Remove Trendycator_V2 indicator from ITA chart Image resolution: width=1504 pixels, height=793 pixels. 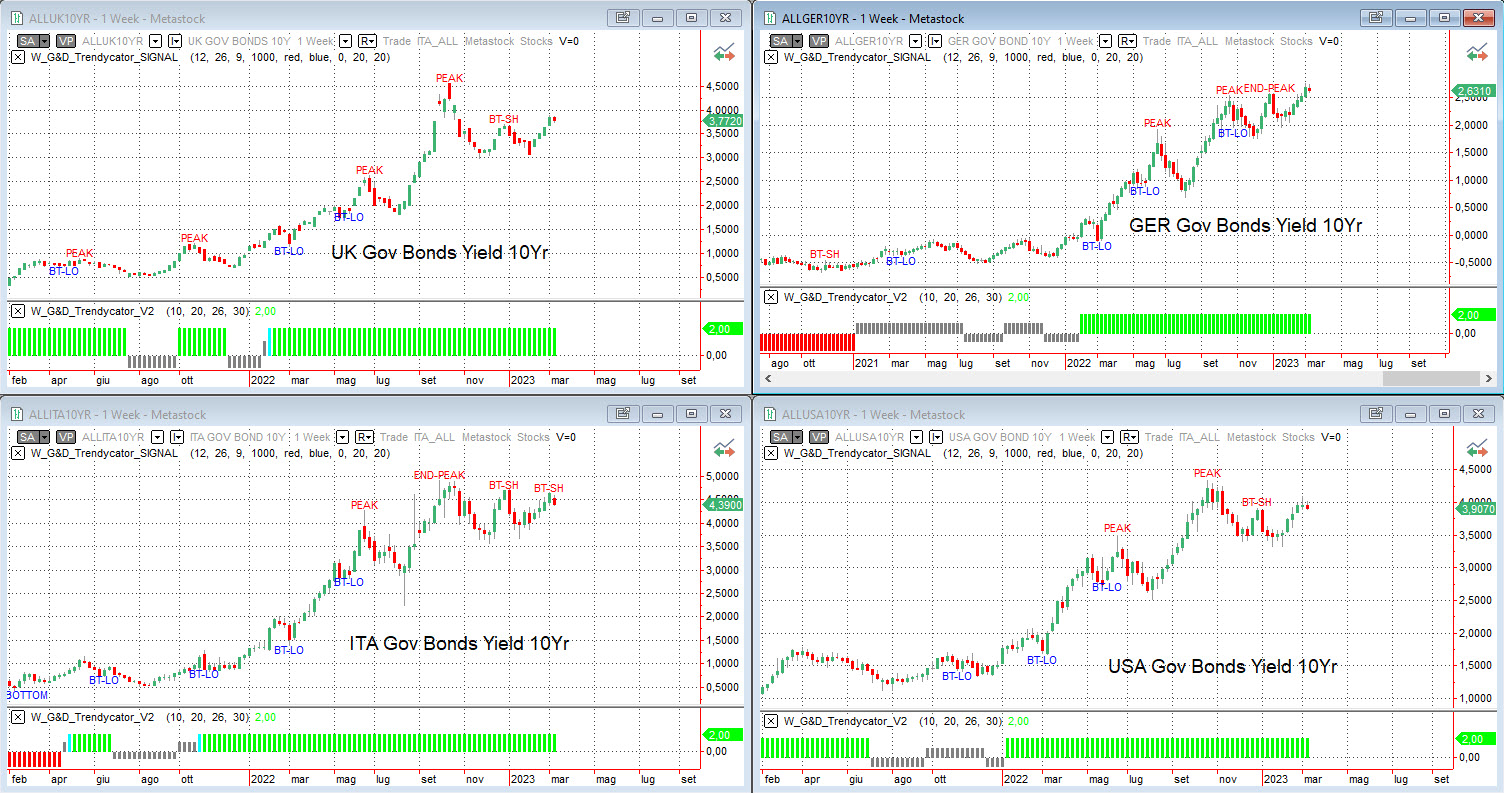point(16,717)
